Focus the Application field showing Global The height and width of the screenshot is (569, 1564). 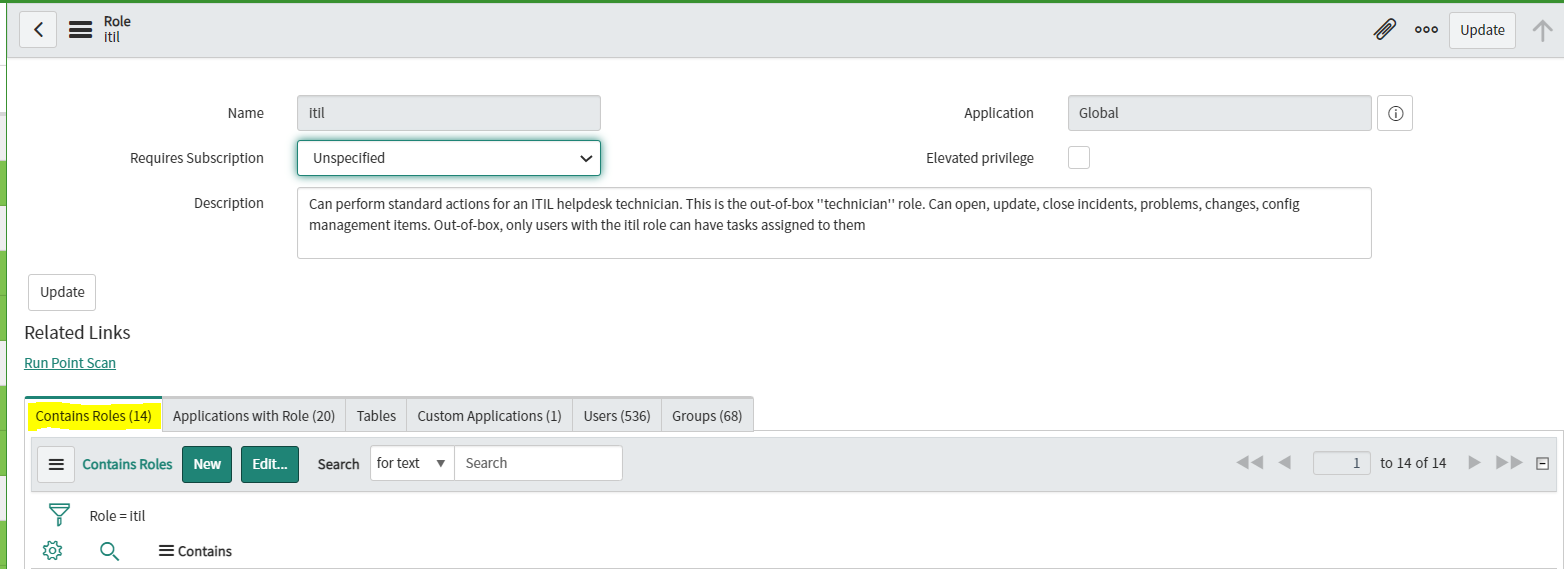1220,113
